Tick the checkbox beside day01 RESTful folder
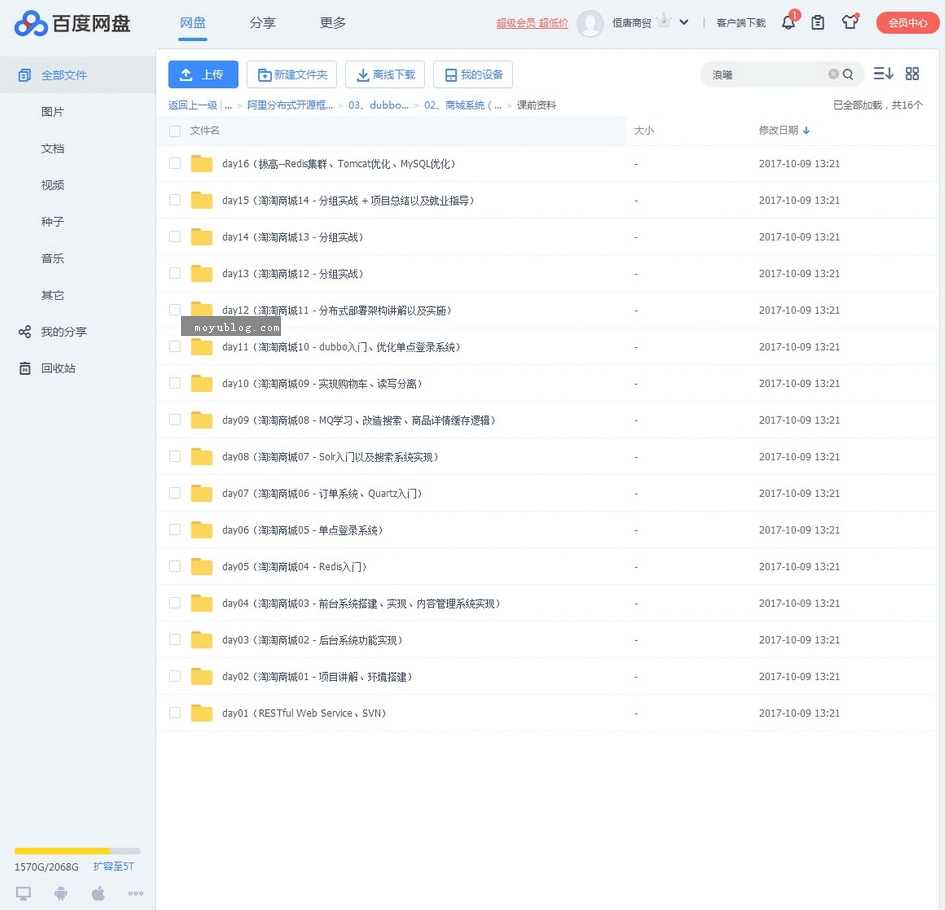The image size is (945, 910). pyautogui.click(x=174, y=713)
